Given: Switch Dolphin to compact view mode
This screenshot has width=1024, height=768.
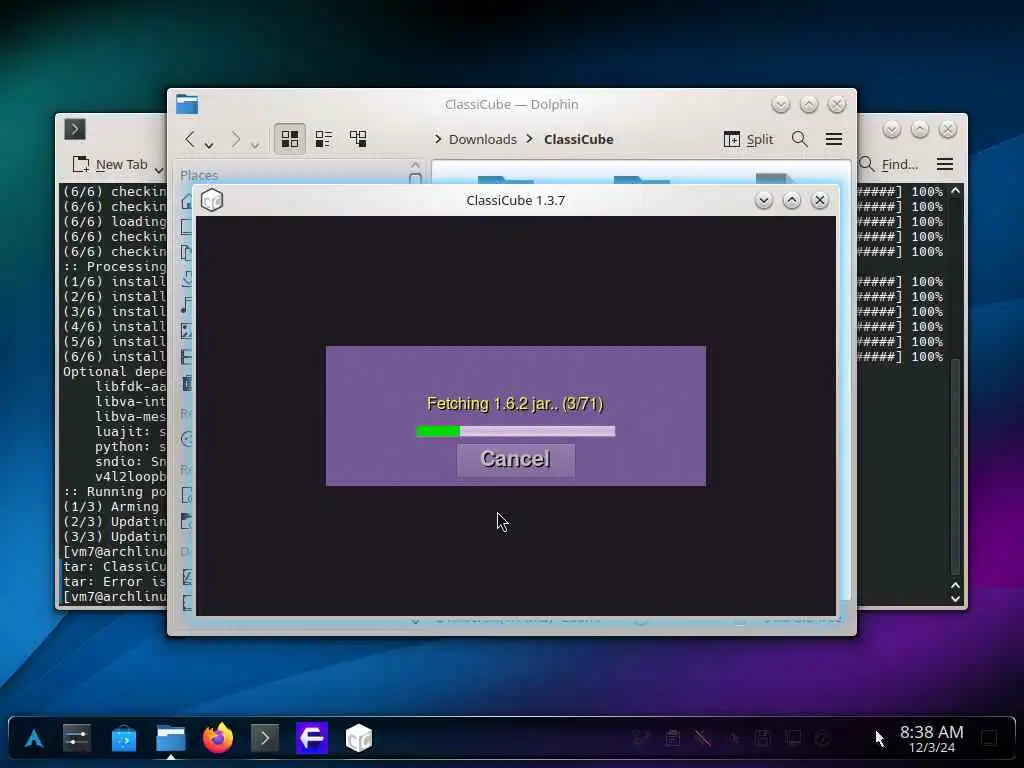Looking at the screenshot, I should pyautogui.click(x=323, y=138).
